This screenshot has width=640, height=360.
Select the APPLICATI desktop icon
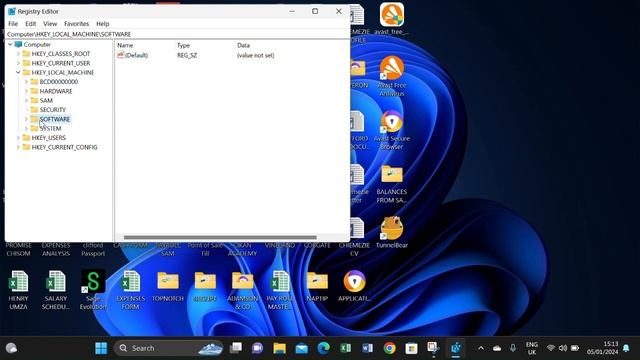(354, 286)
